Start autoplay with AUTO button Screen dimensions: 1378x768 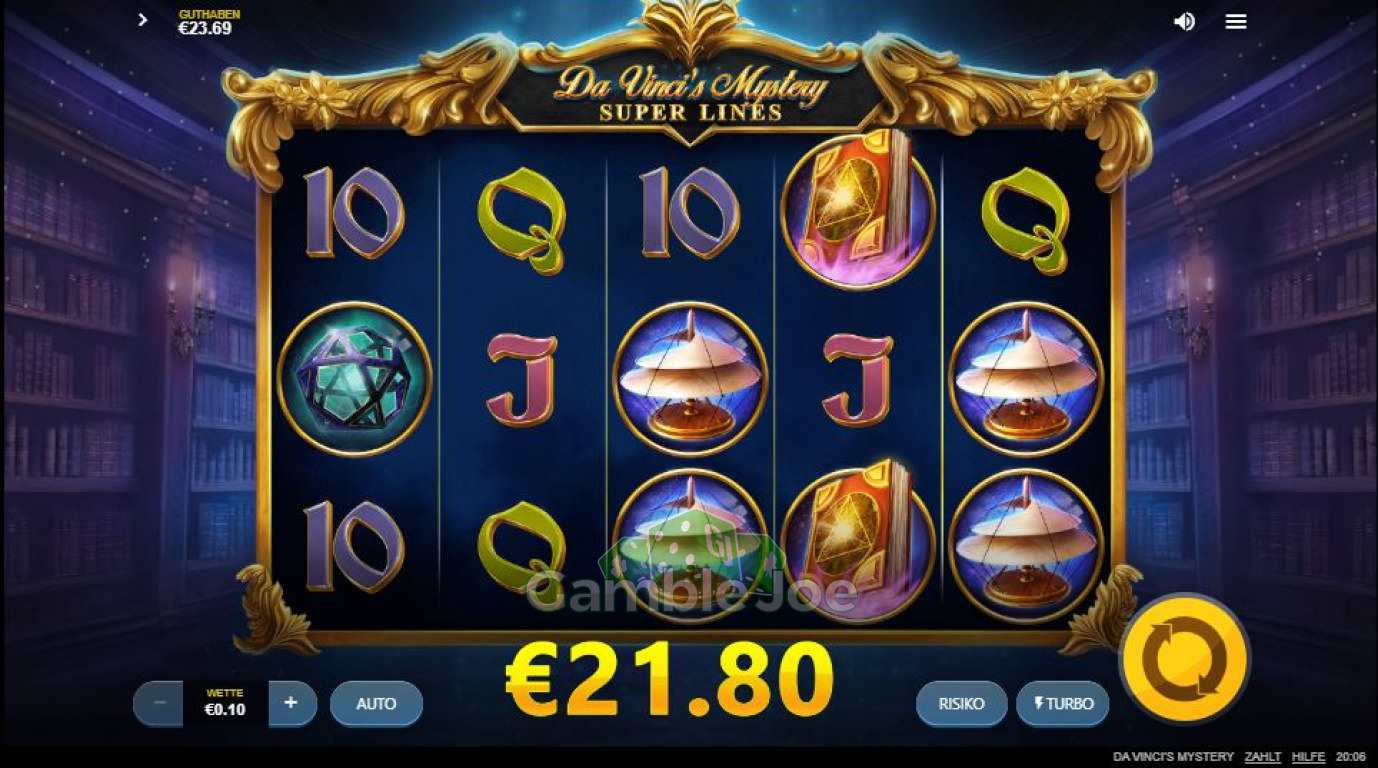(376, 703)
